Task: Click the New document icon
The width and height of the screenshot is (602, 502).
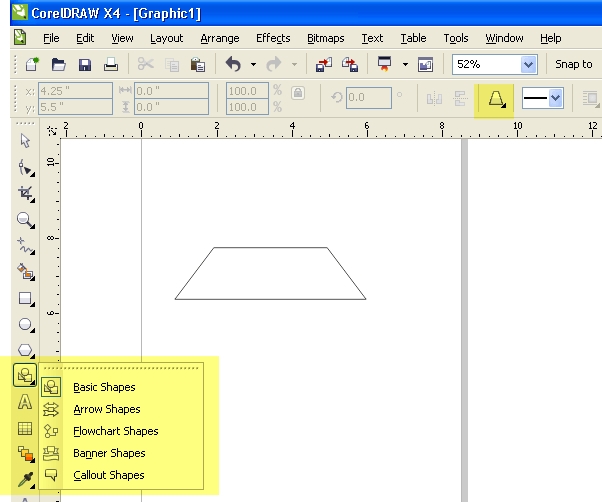Action: [x=32, y=64]
